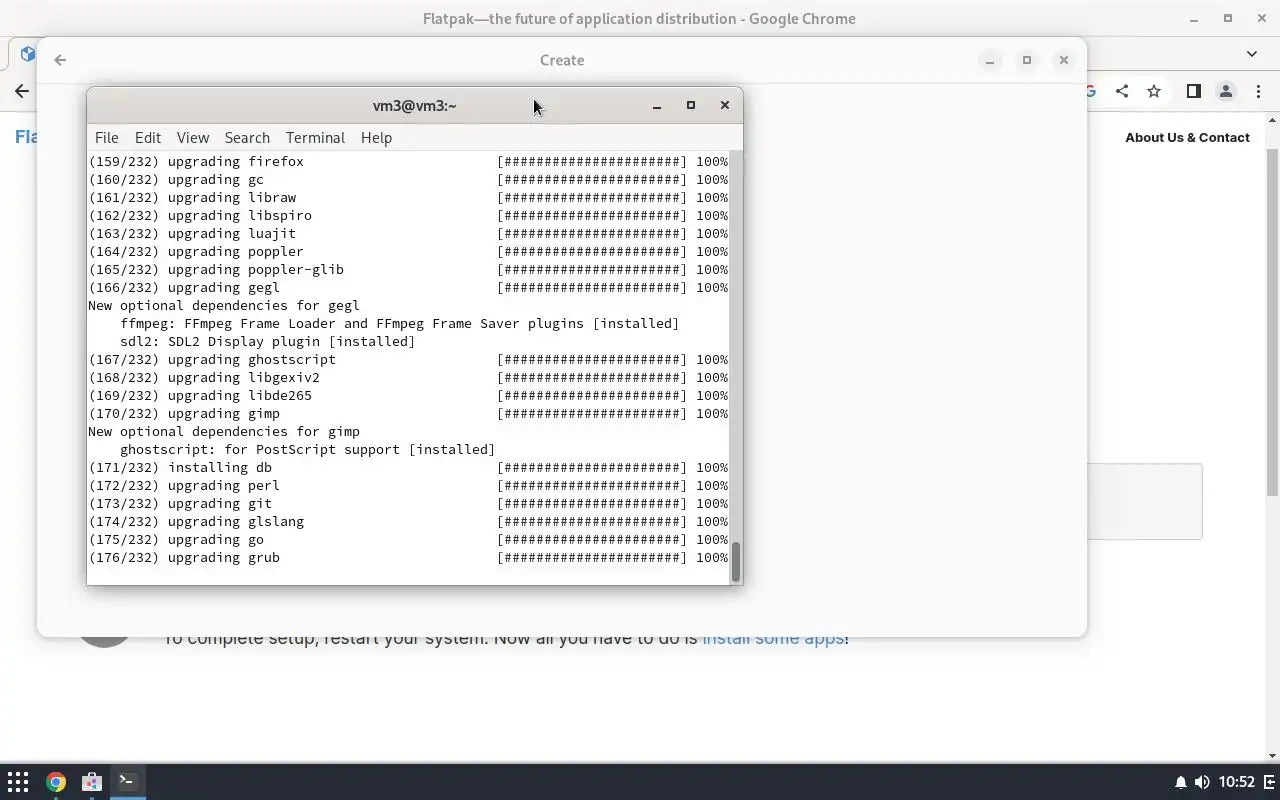Image resolution: width=1280 pixels, height=800 pixels.
Task: Click the 'upgrading perl' terminal line
Action: 408,486
